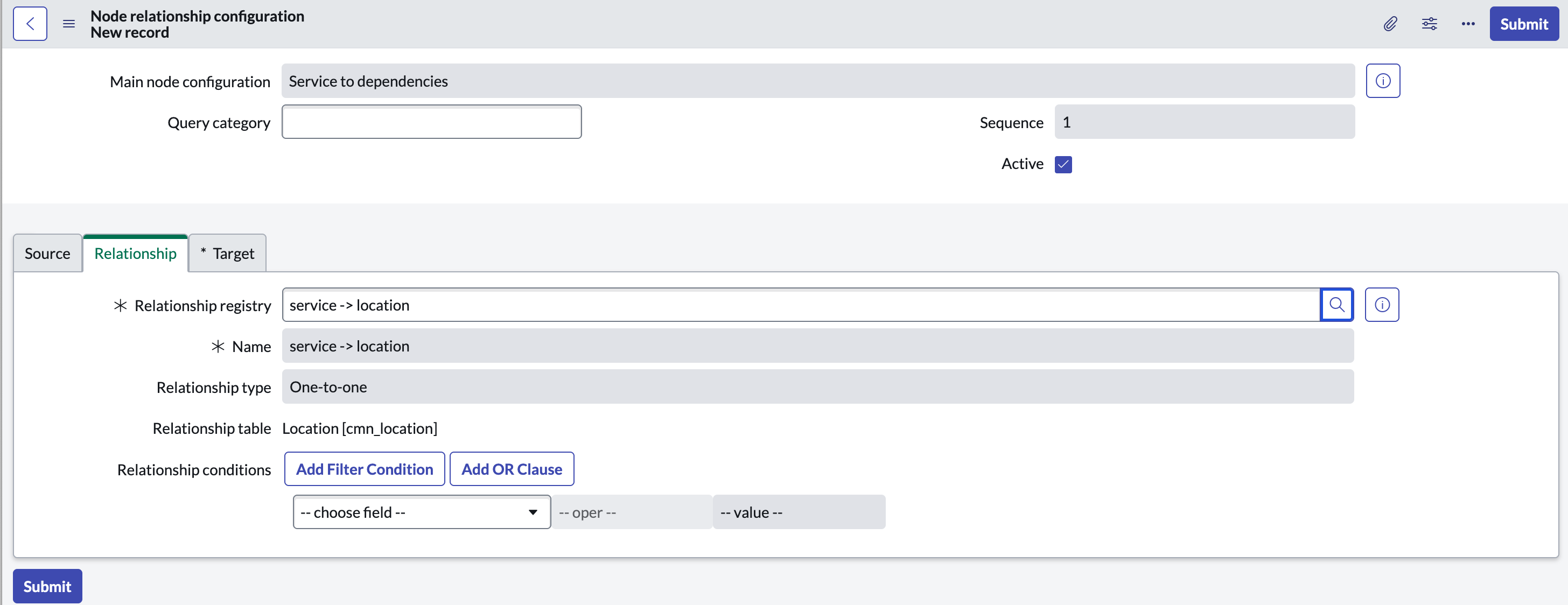Click Submit in the header
This screenshot has width=1568, height=605.
tap(1523, 24)
